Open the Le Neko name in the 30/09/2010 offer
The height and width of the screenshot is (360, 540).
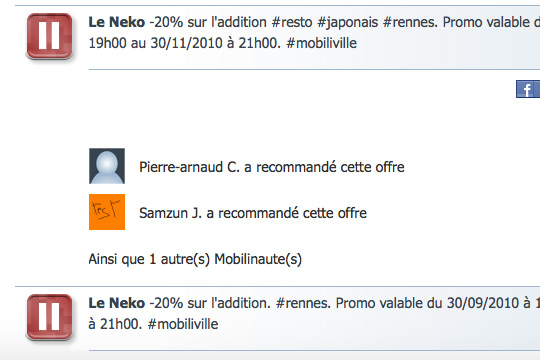click(x=117, y=304)
